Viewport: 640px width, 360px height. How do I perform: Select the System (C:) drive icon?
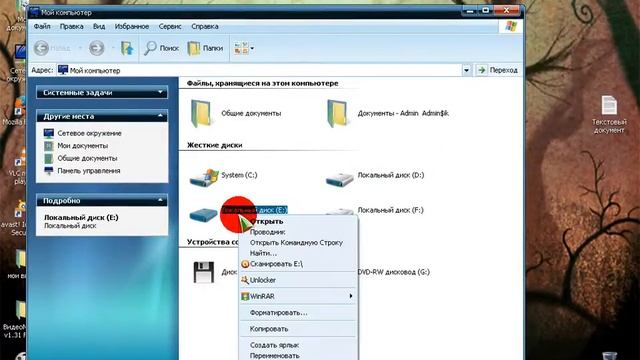tap(204, 177)
